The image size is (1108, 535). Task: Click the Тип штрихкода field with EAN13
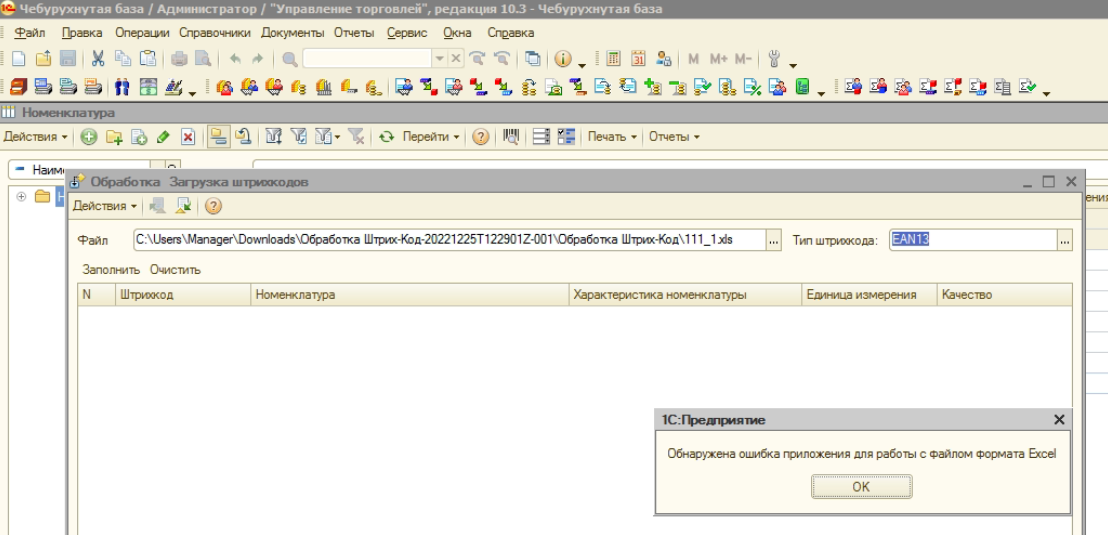point(968,240)
